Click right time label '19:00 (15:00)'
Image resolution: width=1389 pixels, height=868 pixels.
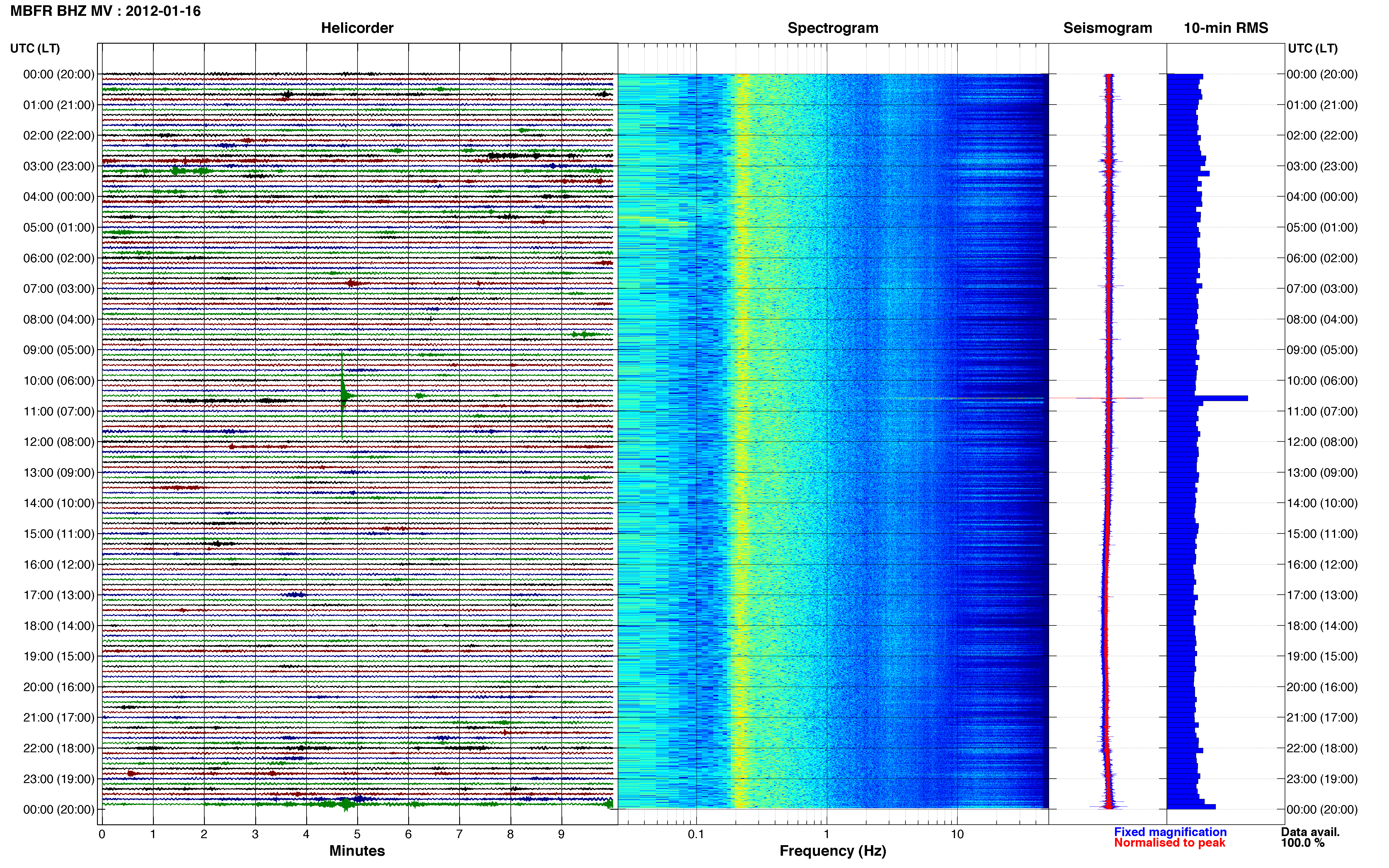1322,656
